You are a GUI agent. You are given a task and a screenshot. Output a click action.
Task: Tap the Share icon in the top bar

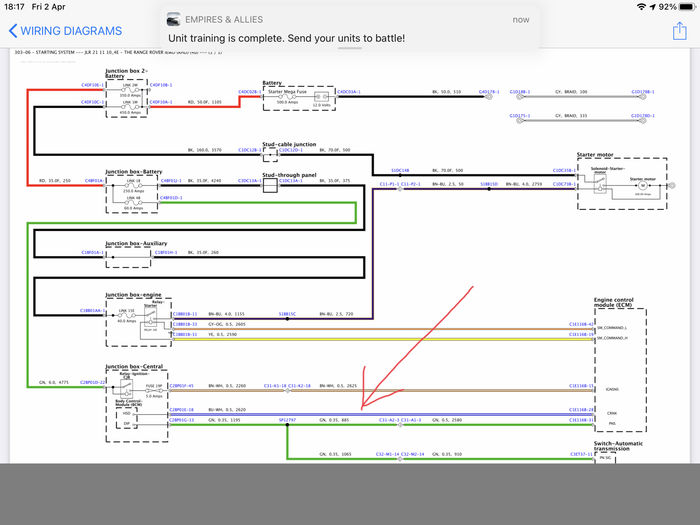point(679,31)
